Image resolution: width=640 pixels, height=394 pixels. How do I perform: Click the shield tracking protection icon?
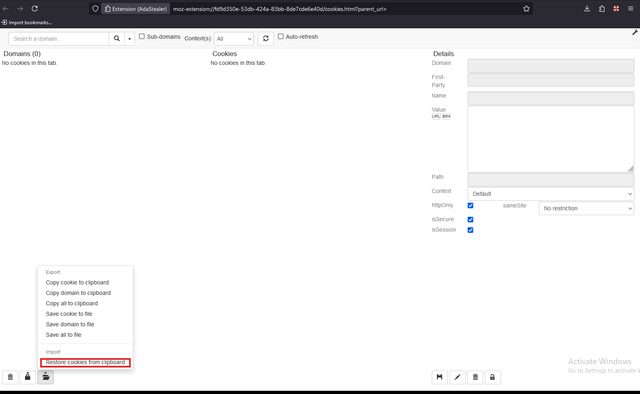click(x=95, y=9)
